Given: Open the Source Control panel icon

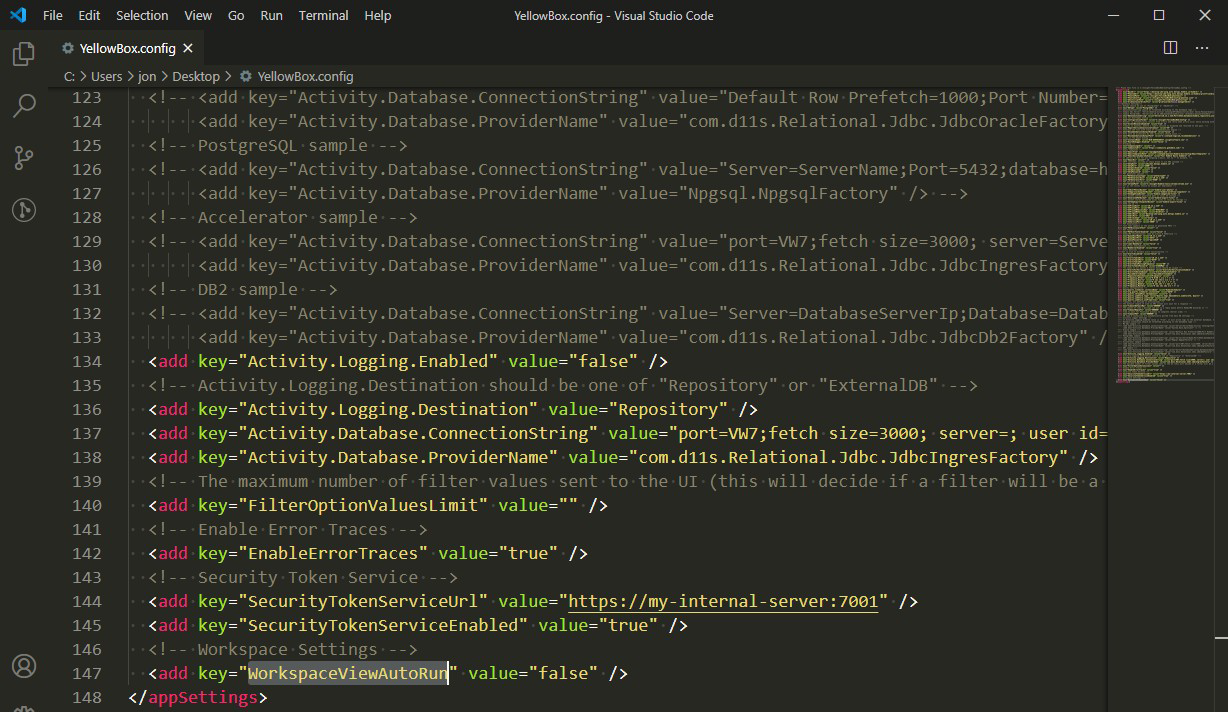Looking at the screenshot, I should 23,158.
